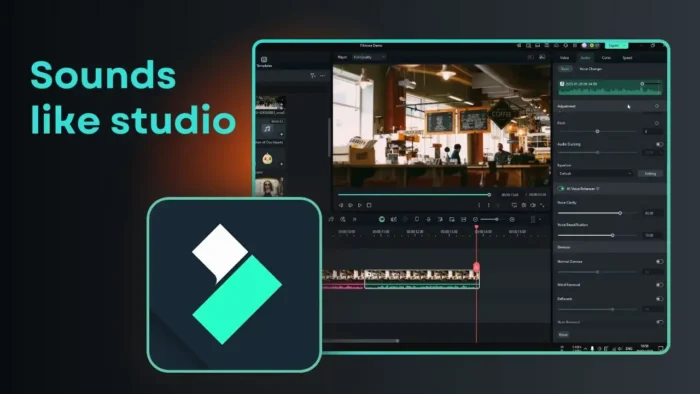Open the three-dot menu in the media panel

pyautogui.click(x=322, y=75)
